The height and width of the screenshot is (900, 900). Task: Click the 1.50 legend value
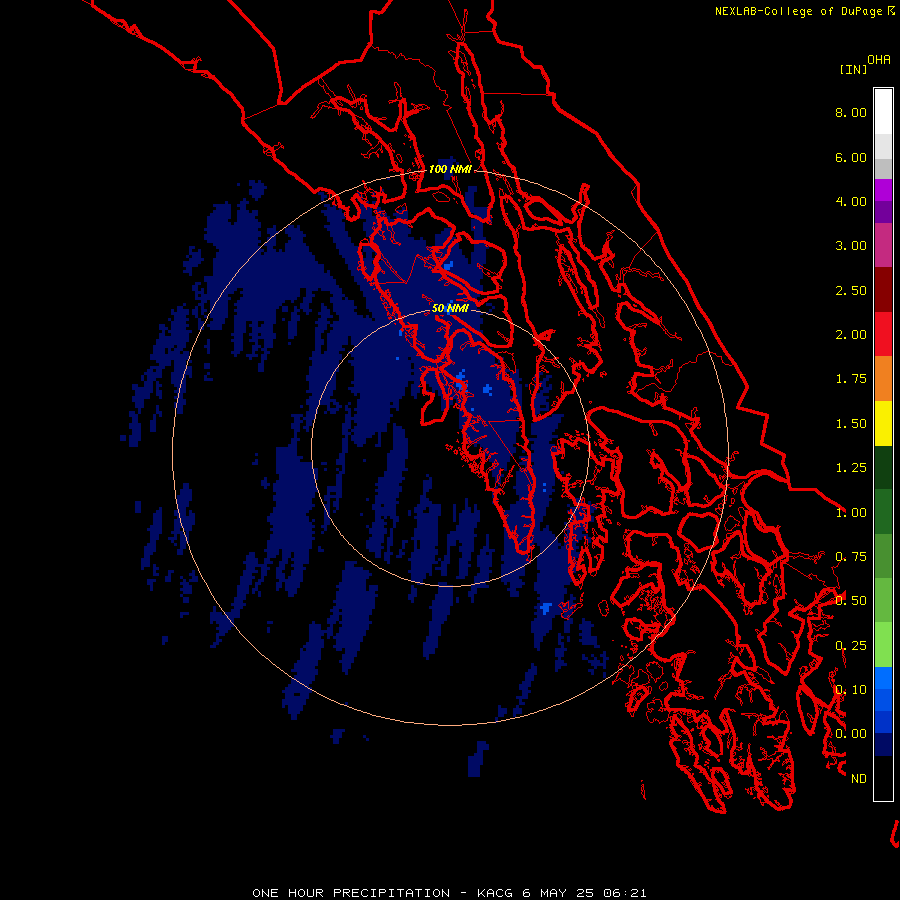851,424
